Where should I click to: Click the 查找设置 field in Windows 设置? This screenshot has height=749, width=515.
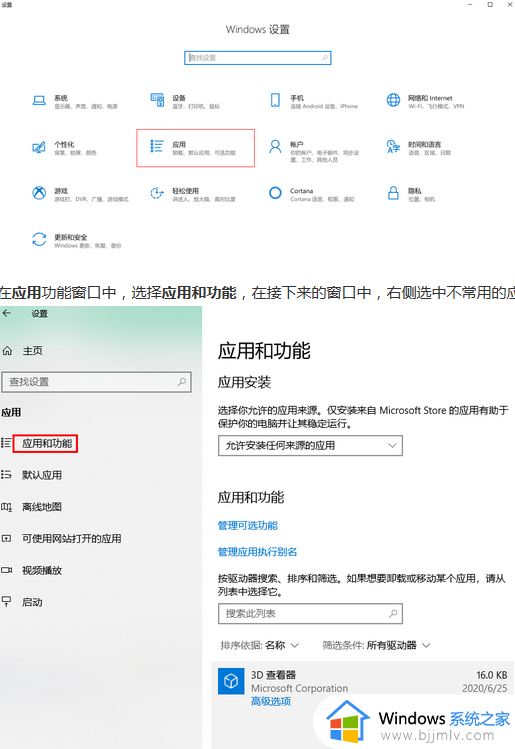(x=258, y=58)
